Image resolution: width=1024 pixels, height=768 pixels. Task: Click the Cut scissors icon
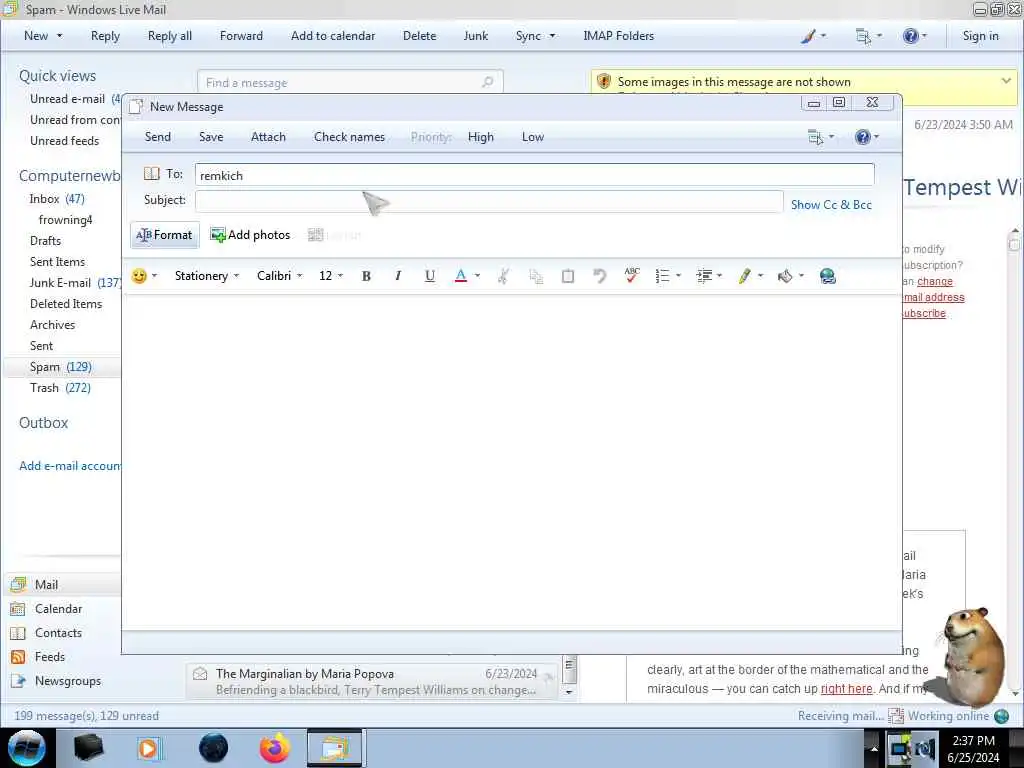tap(503, 276)
